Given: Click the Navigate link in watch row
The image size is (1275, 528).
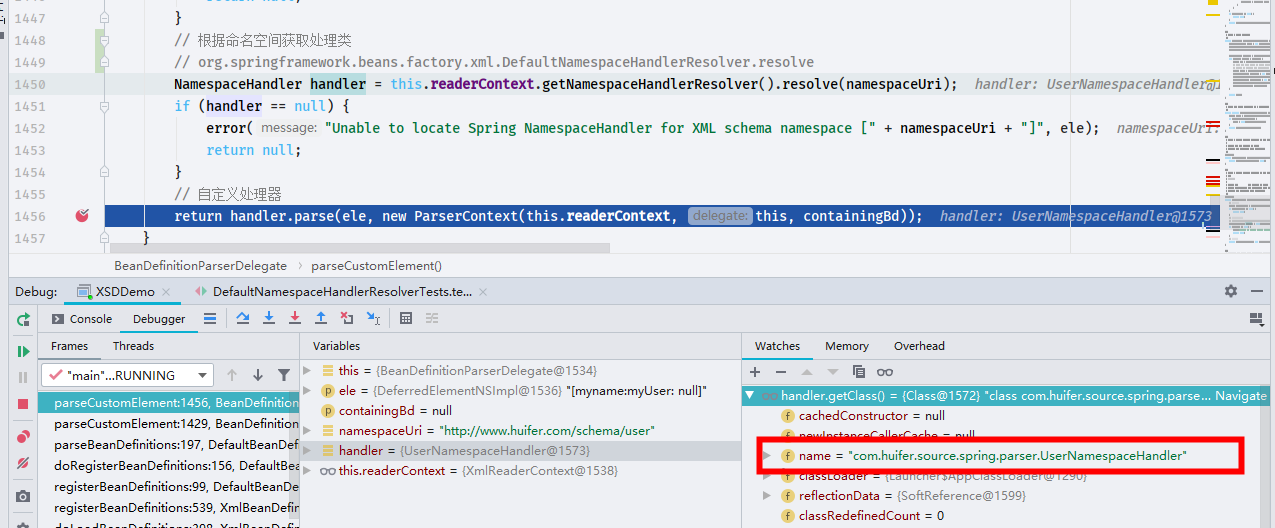Looking at the screenshot, I should coord(1241,396).
